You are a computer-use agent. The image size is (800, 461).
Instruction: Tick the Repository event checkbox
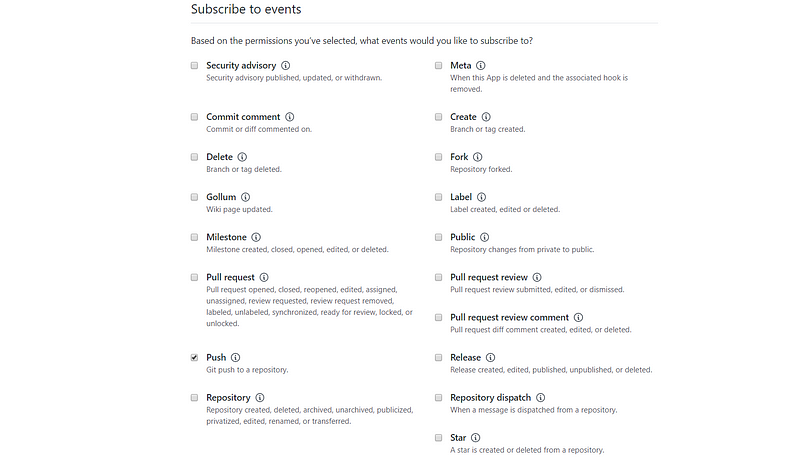coord(195,397)
